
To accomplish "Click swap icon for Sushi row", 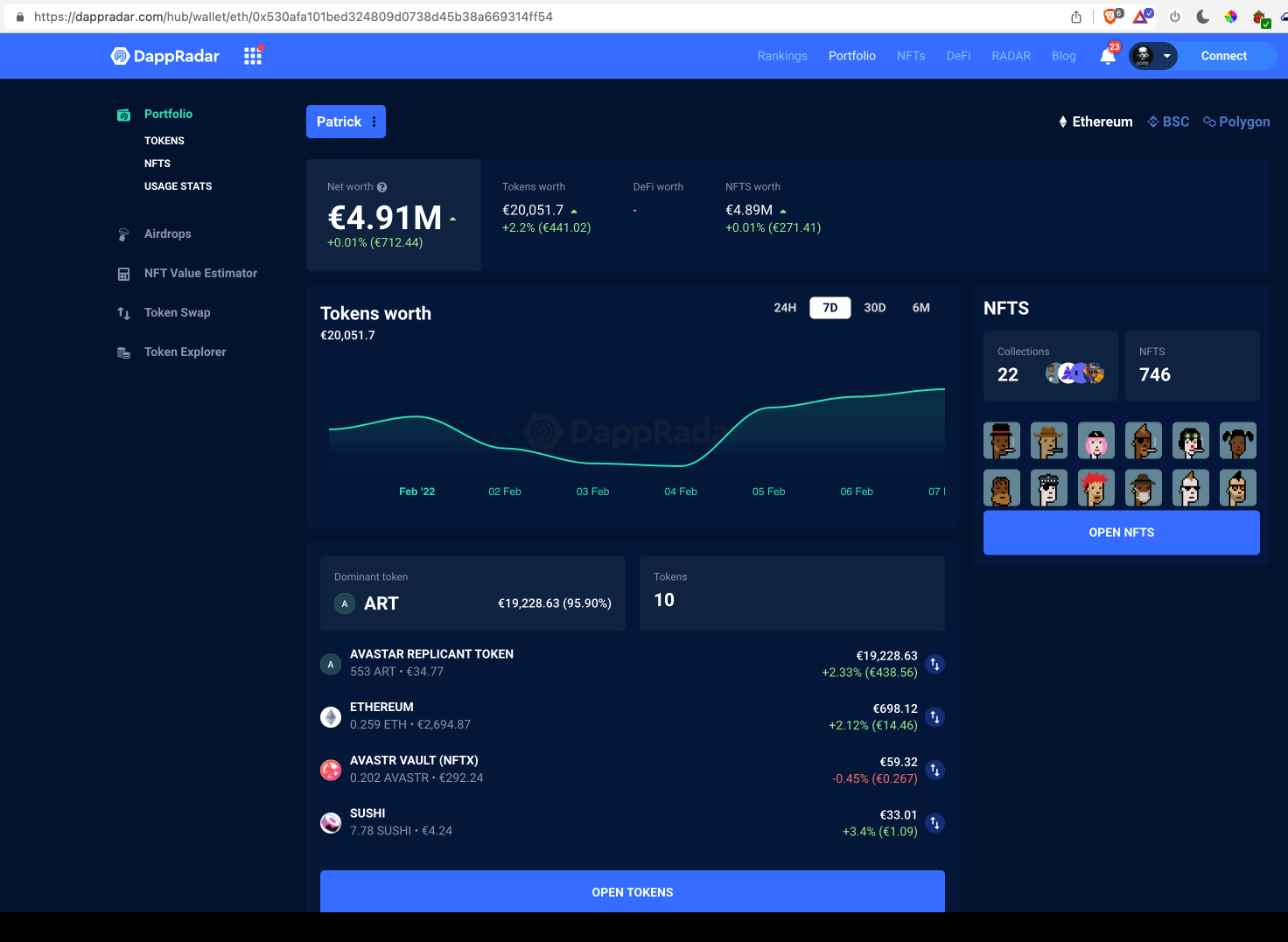I will 934,823.
